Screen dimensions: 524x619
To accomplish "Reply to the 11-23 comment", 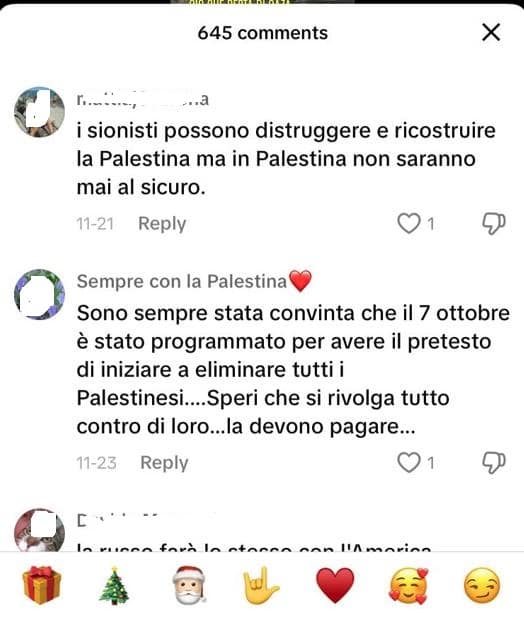I will click(164, 463).
